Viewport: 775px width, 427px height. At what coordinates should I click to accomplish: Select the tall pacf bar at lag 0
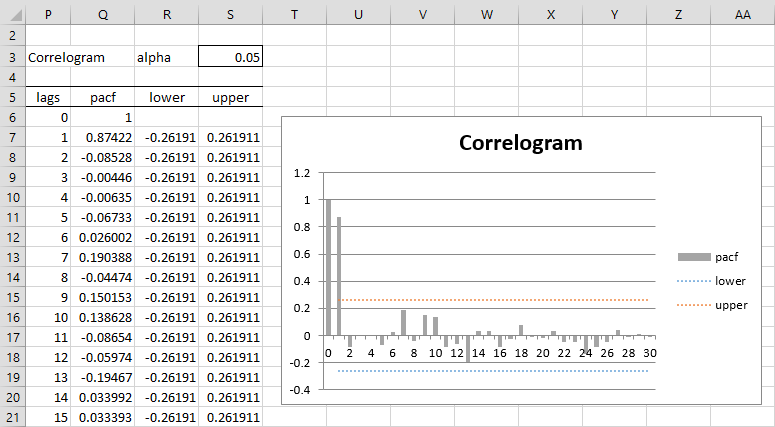coord(328,267)
